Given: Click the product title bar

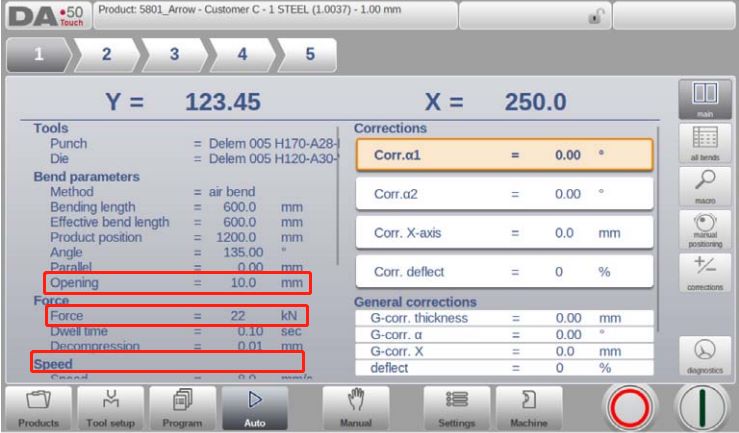Looking at the screenshot, I should pos(275,16).
